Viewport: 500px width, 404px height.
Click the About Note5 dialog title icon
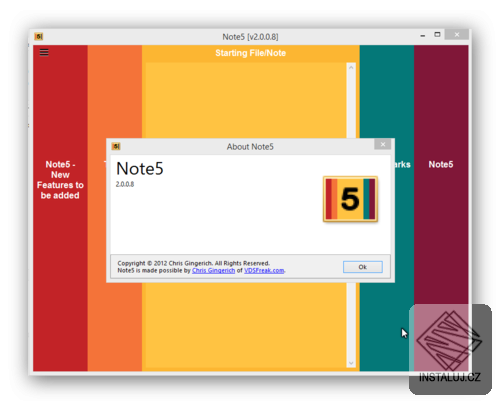click(116, 146)
